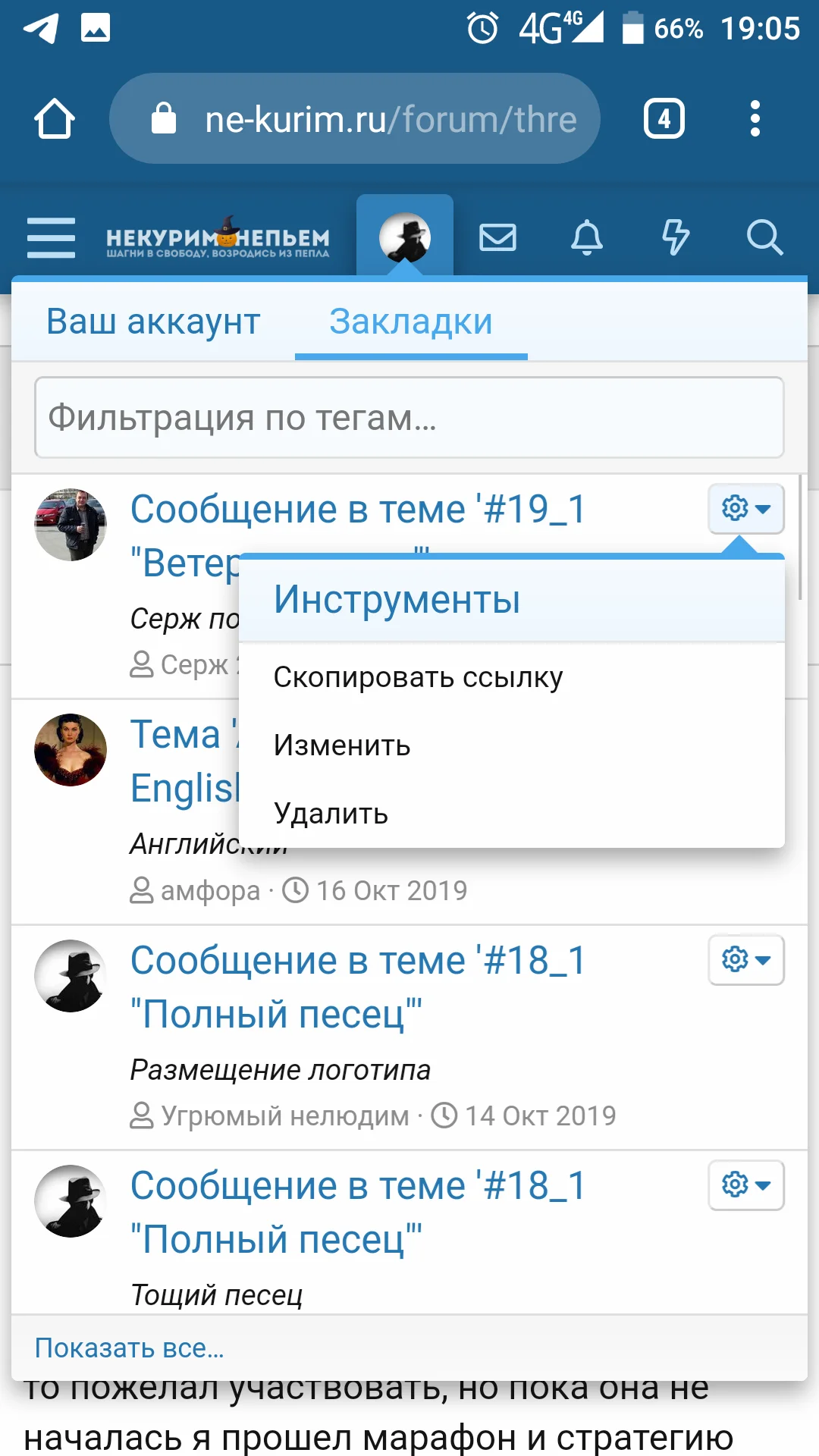The image size is (819, 1456).
Task: Open the search magnifier icon
Action: [x=766, y=237]
